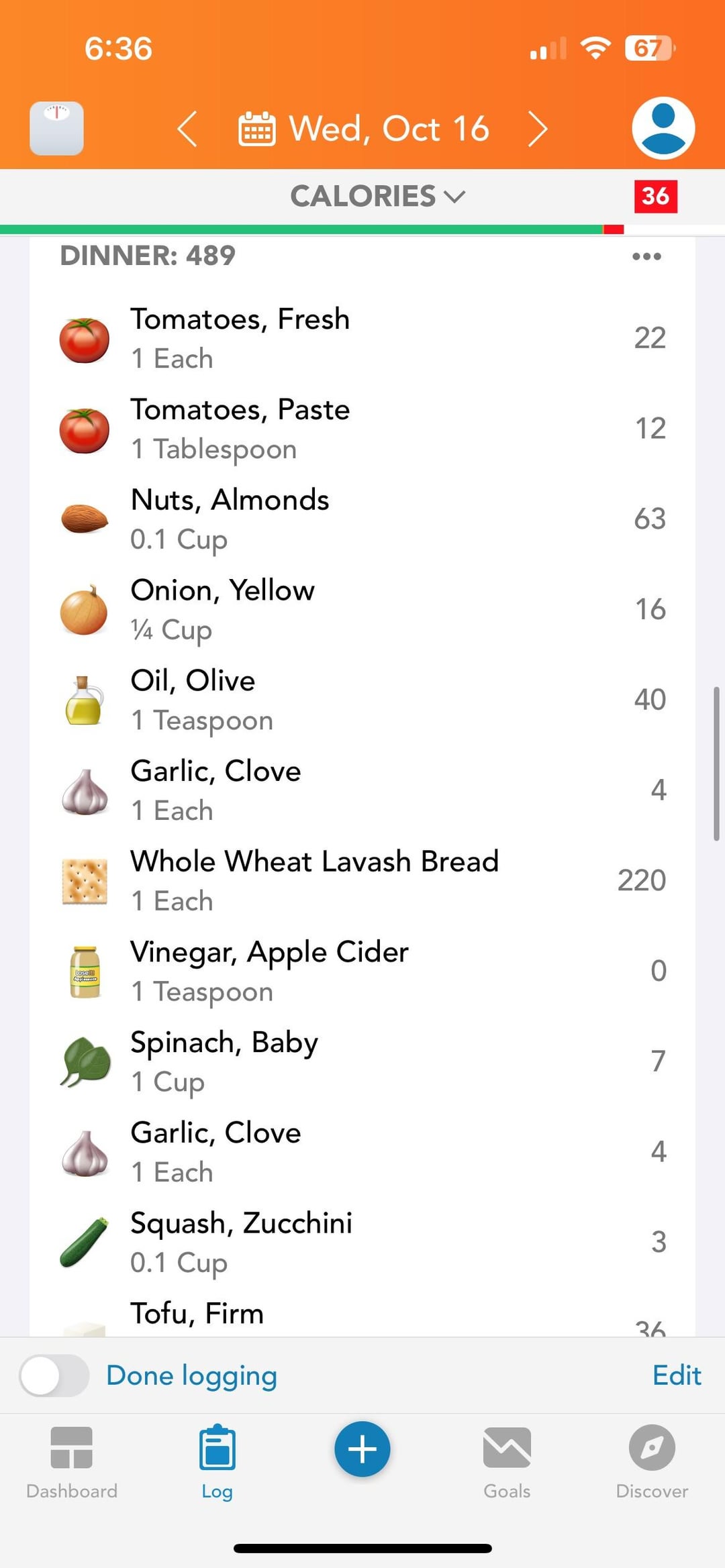Tap the Edit link
This screenshot has width=725, height=1568.
point(677,1375)
